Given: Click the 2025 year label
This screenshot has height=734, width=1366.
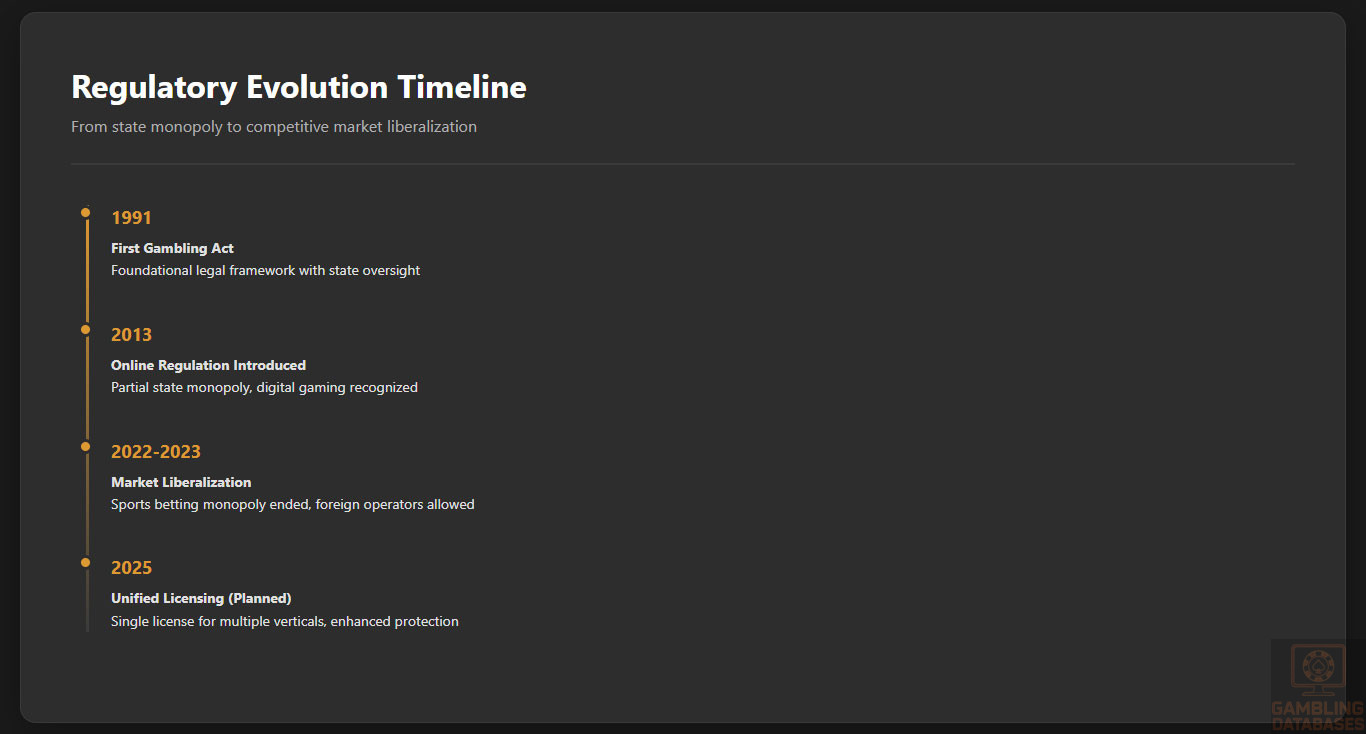Looking at the screenshot, I should click(x=131, y=568).
